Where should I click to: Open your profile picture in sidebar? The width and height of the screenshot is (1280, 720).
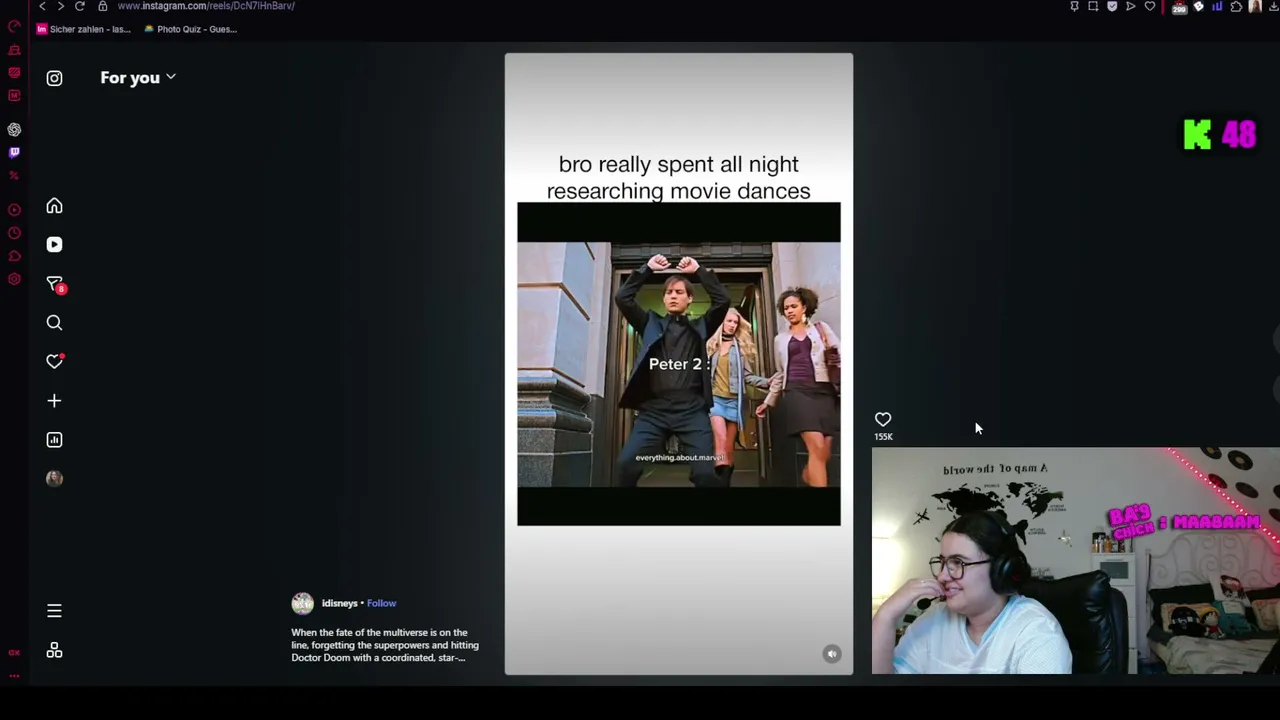pos(54,478)
